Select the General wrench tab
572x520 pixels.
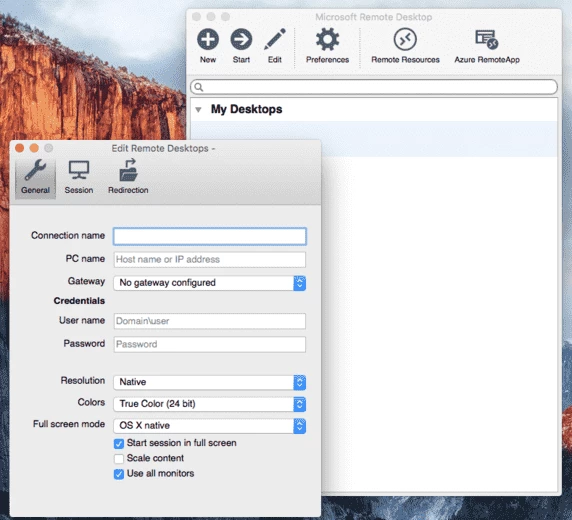(x=35, y=178)
